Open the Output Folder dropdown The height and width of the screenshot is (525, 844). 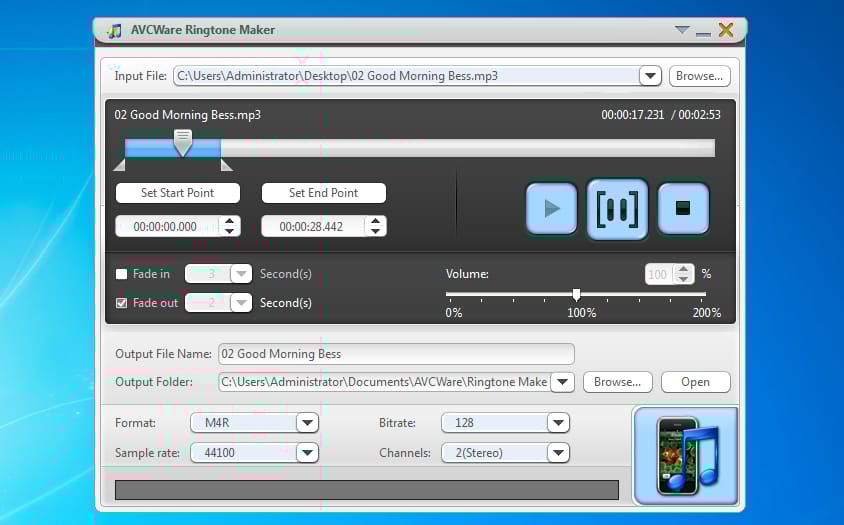[562, 382]
